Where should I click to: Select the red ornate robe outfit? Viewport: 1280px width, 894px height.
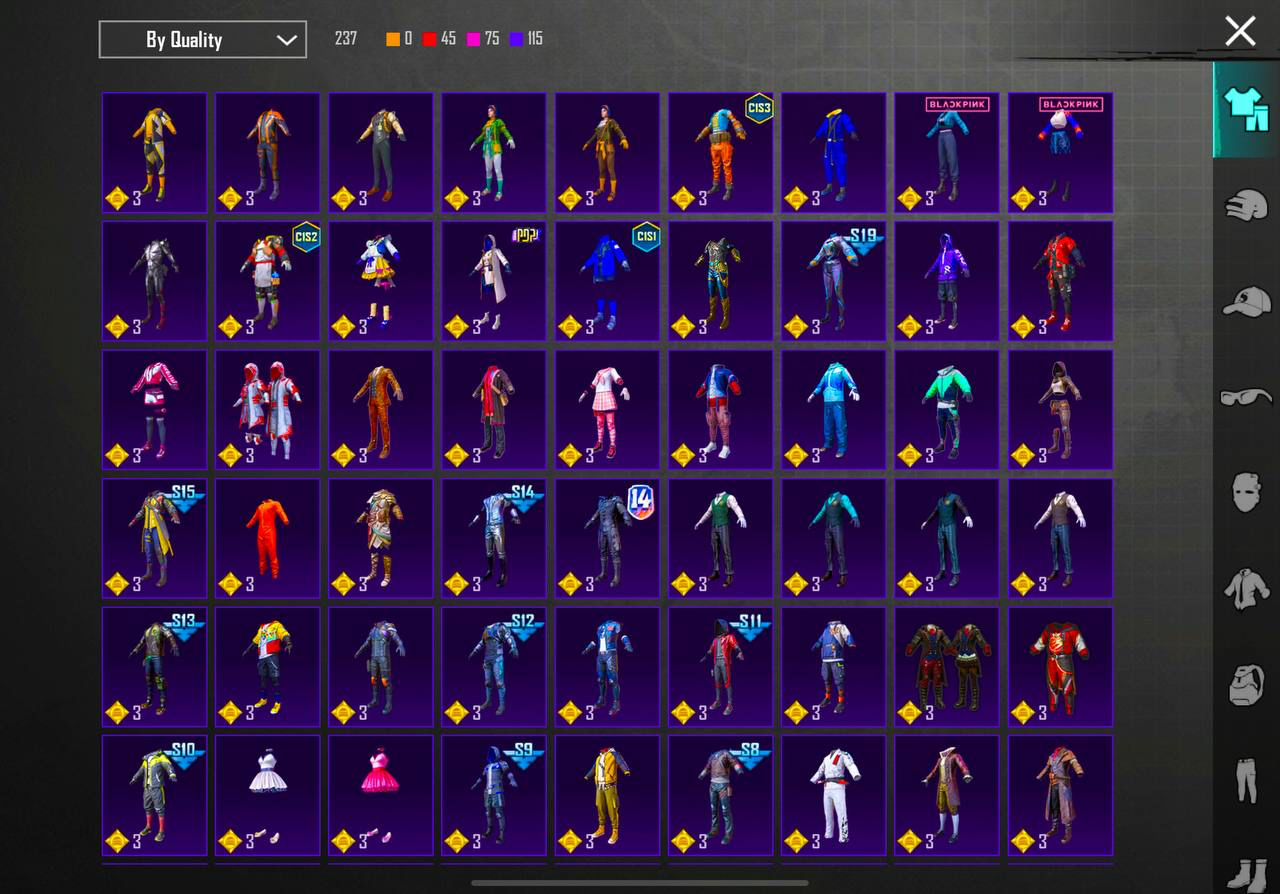1060,667
